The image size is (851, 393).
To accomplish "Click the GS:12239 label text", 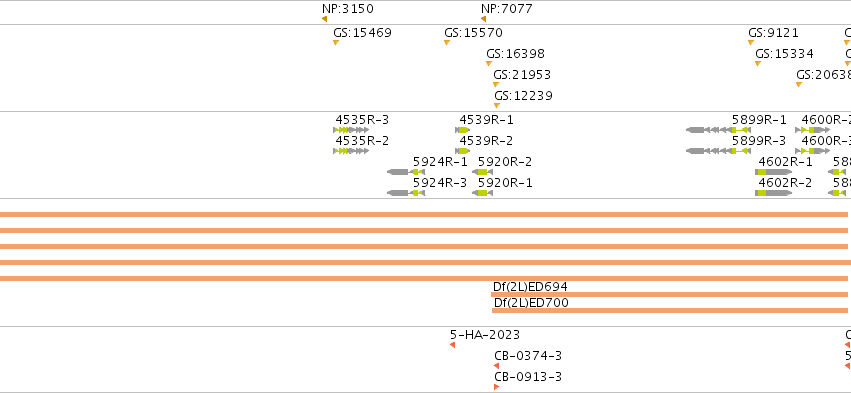I will (523, 96).
